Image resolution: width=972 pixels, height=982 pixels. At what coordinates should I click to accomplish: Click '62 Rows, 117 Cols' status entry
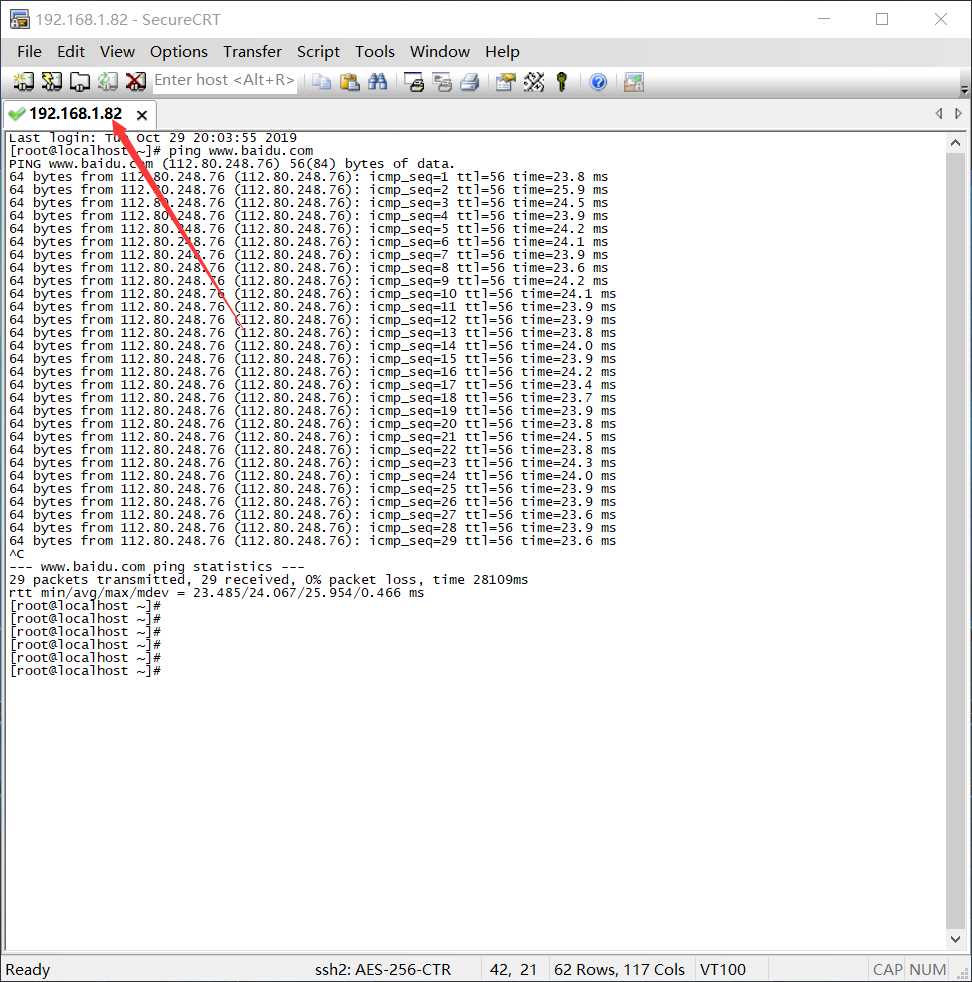619,969
